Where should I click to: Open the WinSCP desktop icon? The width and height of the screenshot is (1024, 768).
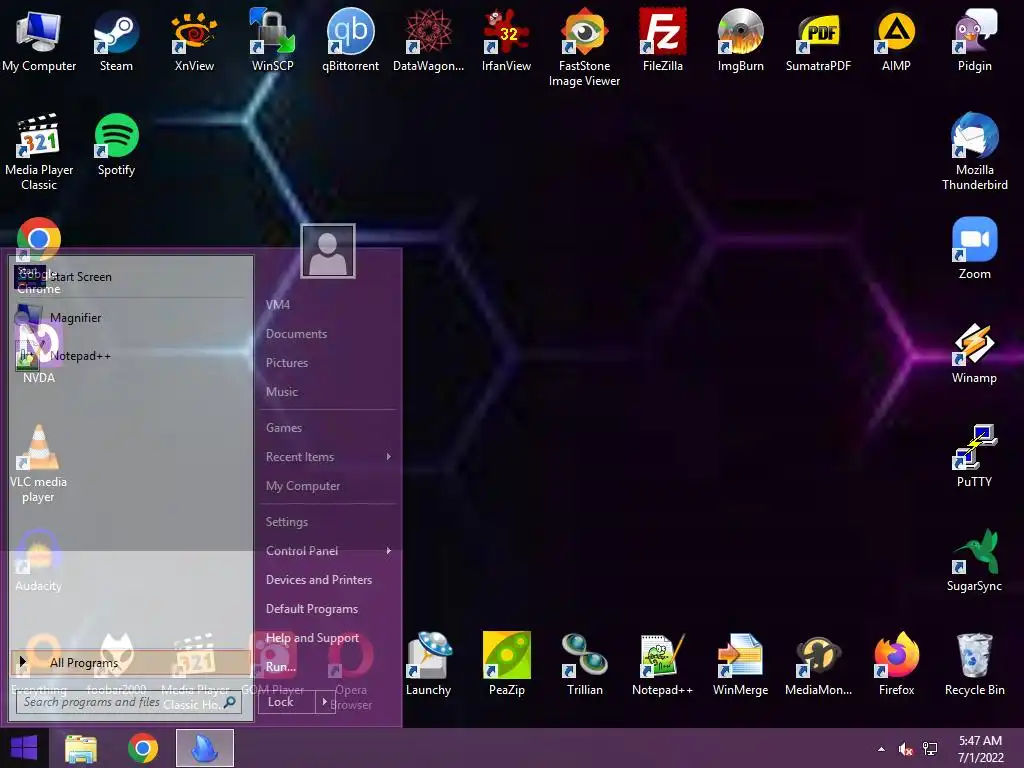272,39
